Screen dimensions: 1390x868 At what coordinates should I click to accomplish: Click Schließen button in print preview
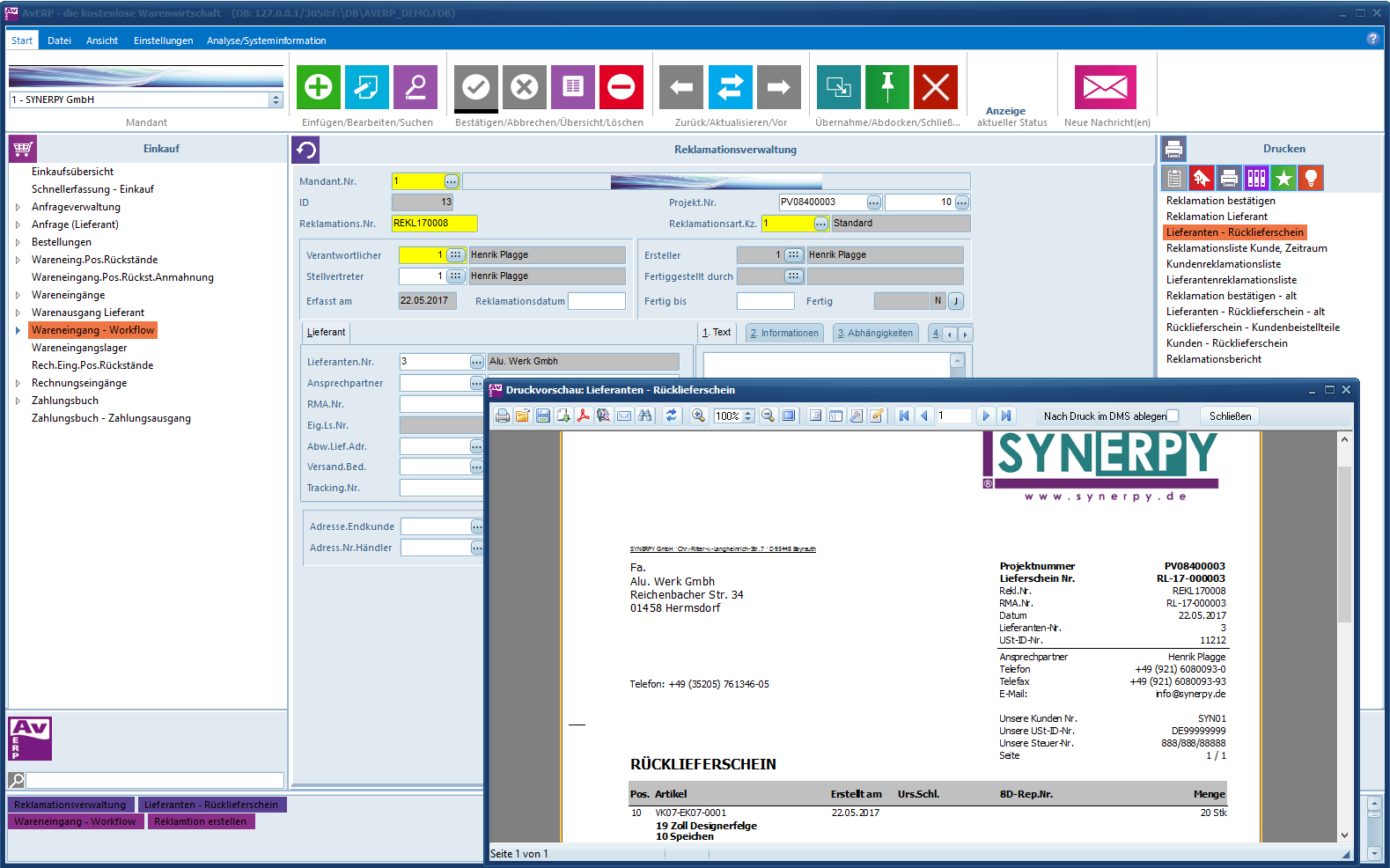tap(1229, 416)
